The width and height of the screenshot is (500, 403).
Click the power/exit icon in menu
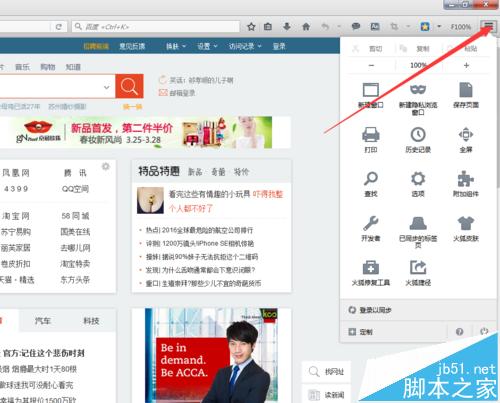[x=484, y=331]
